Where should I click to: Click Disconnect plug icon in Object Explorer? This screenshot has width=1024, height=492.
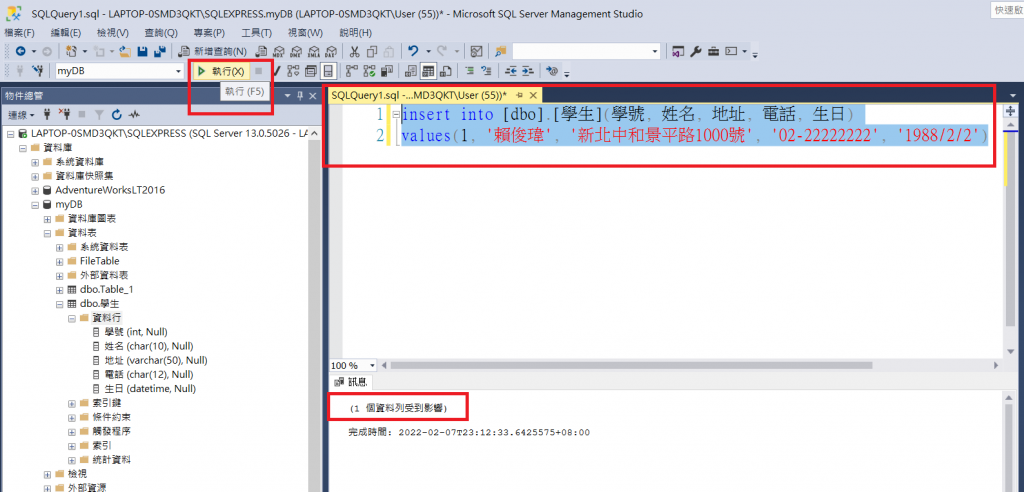point(64,115)
